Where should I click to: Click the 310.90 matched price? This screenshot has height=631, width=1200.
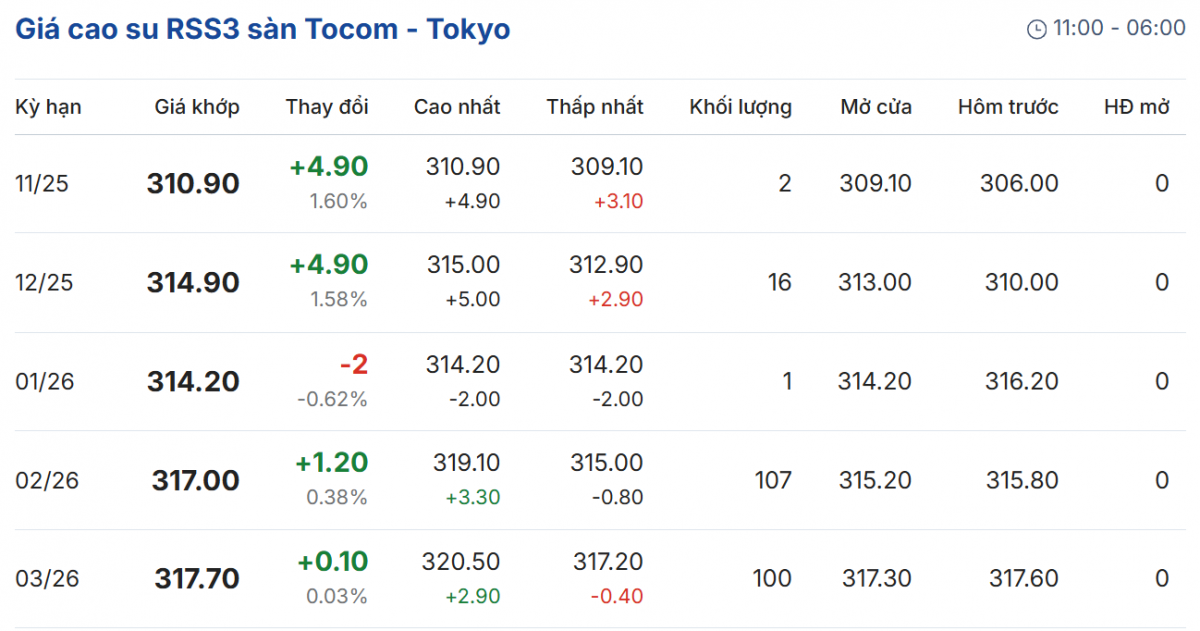193,184
